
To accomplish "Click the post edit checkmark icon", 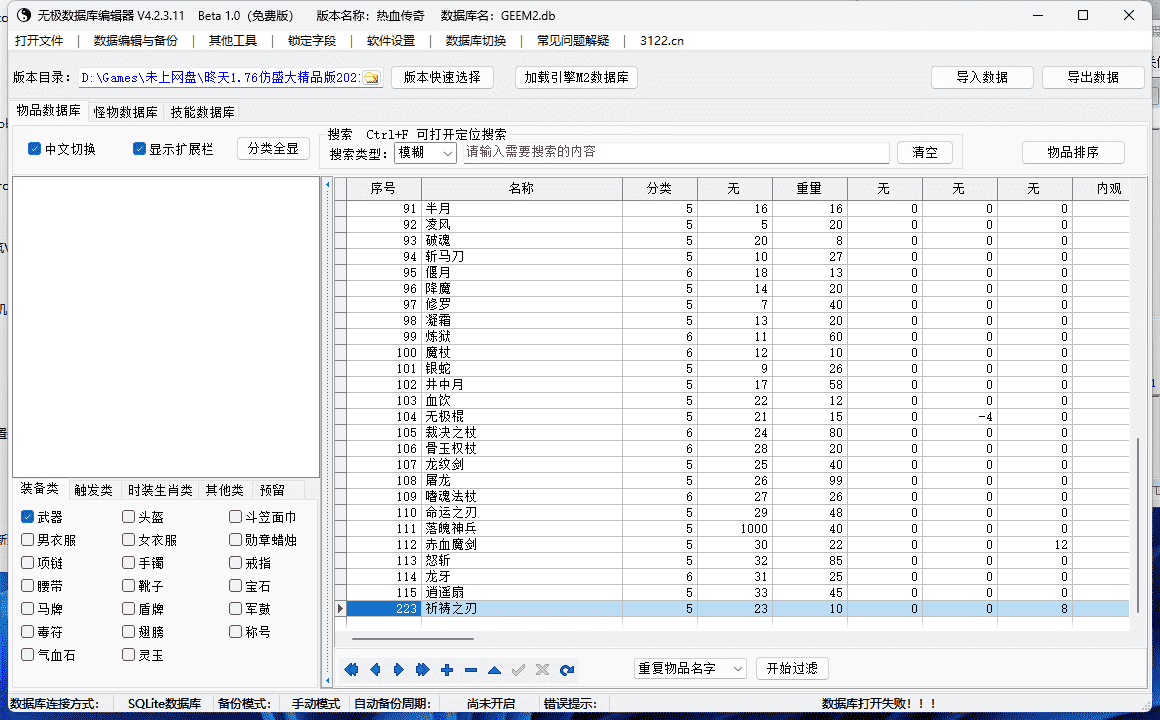I will pos(519,670).
